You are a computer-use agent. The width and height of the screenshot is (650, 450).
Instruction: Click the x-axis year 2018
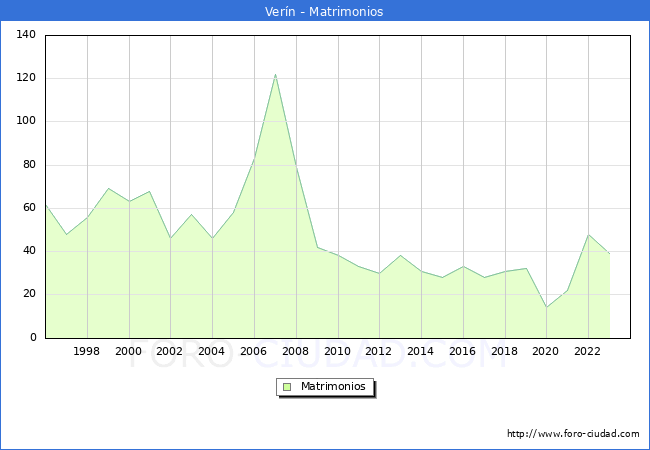coord(504,351)
